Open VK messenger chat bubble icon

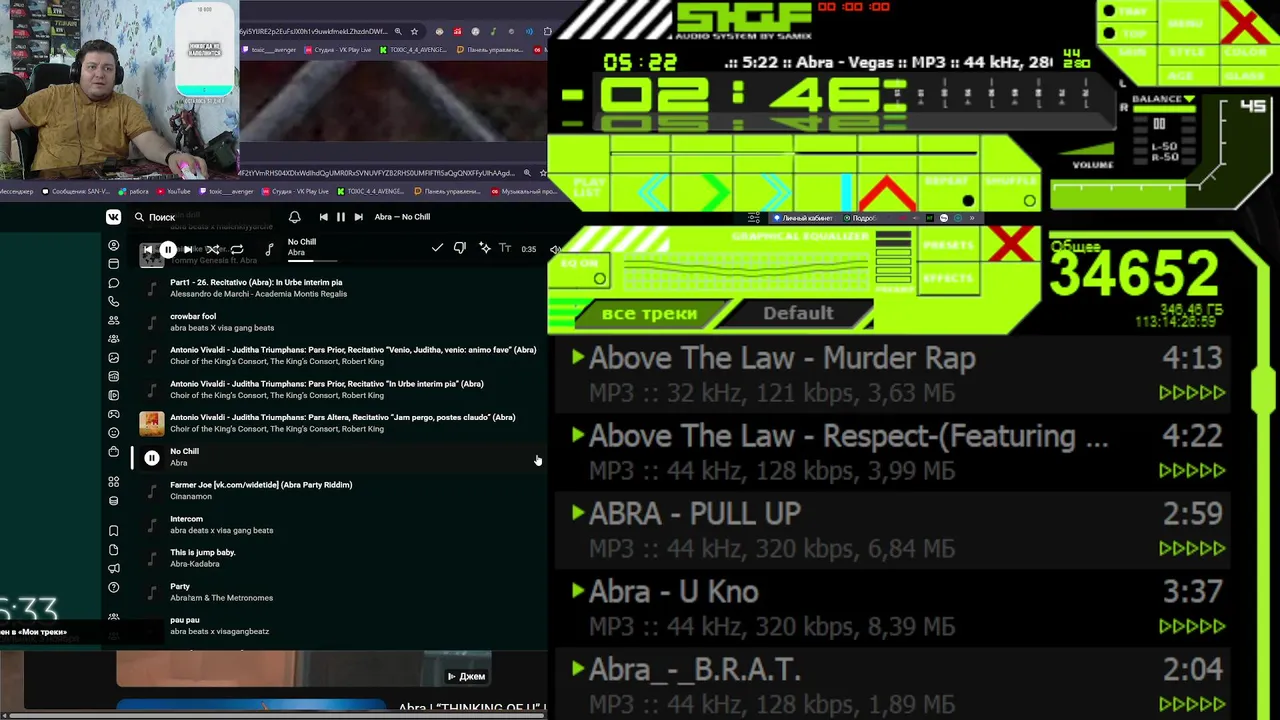click(113, 283)
